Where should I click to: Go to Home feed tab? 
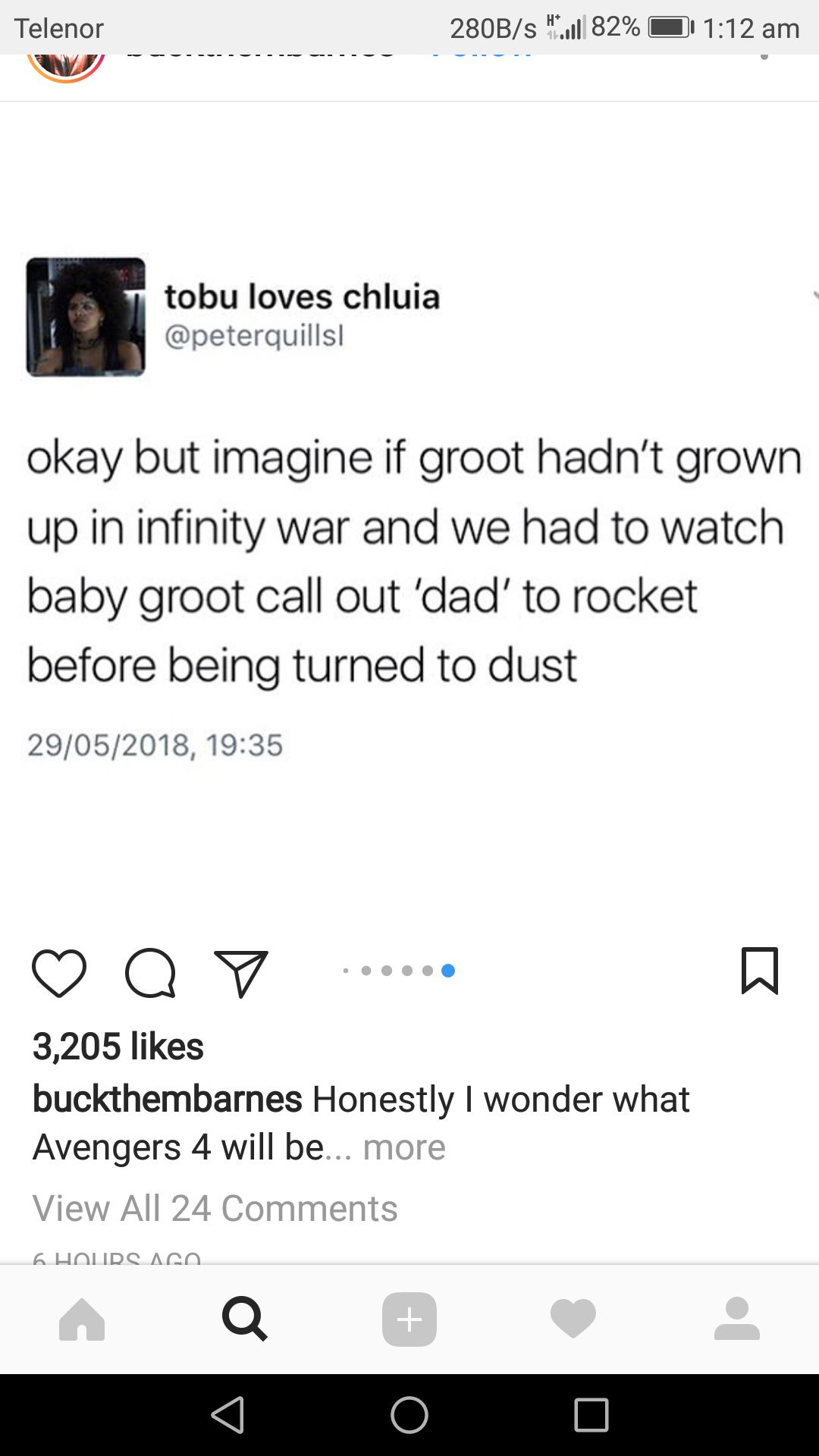82,1319
